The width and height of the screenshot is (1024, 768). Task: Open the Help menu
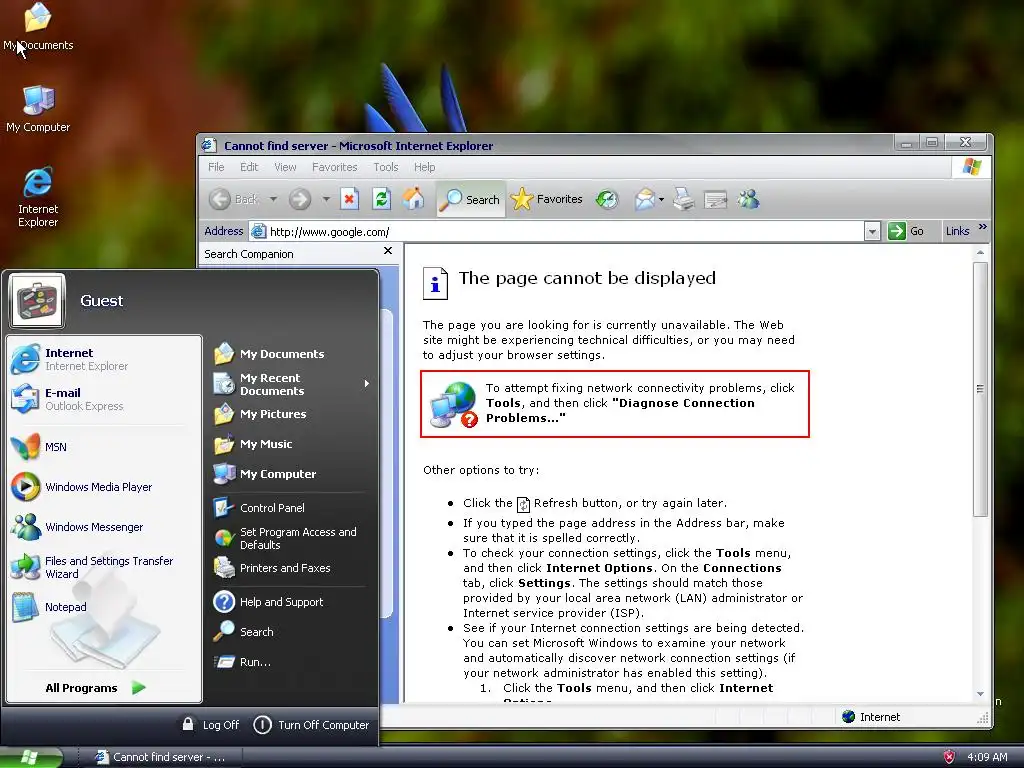click(x=424, y=167)
